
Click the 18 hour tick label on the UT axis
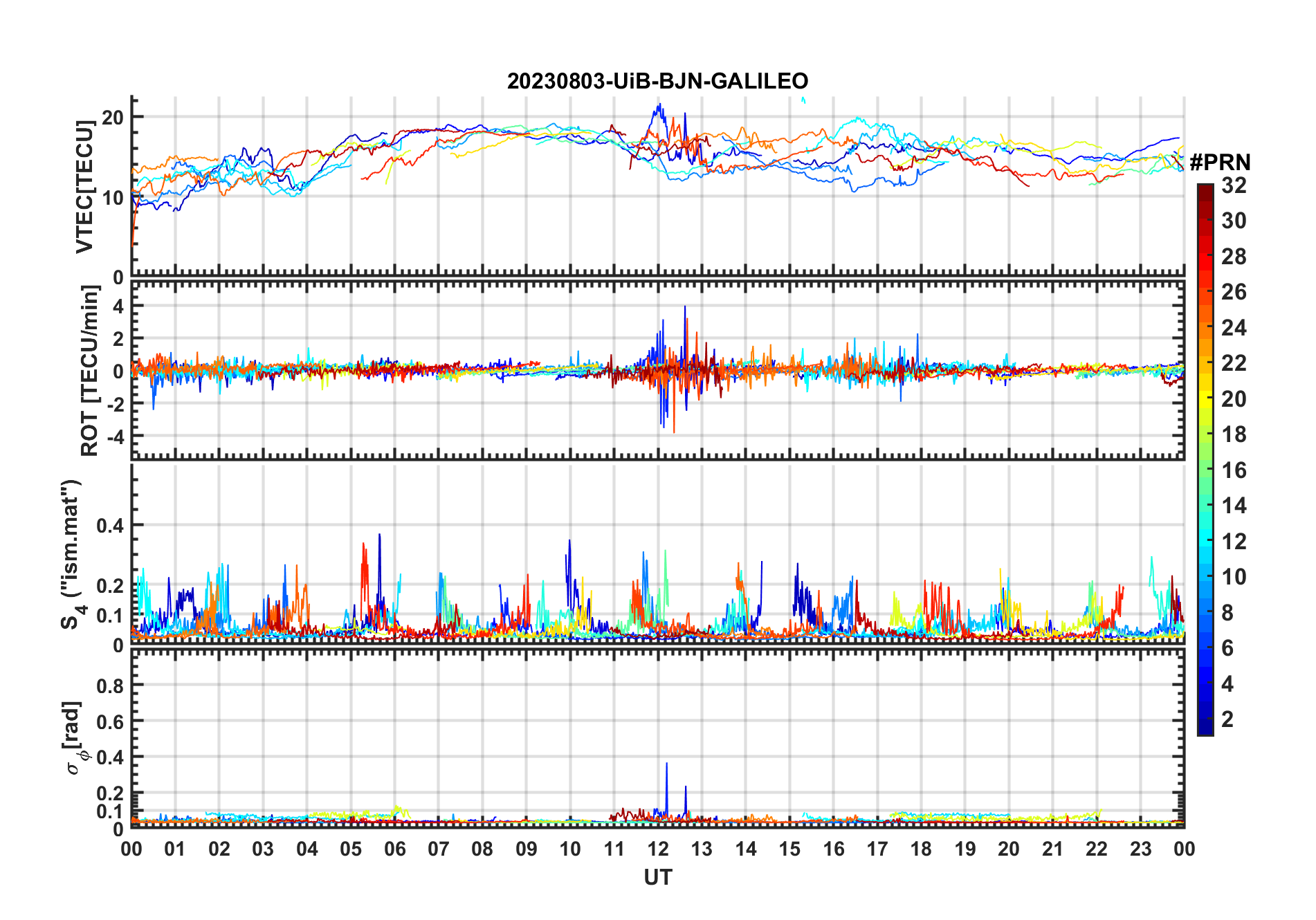point(921,849)
